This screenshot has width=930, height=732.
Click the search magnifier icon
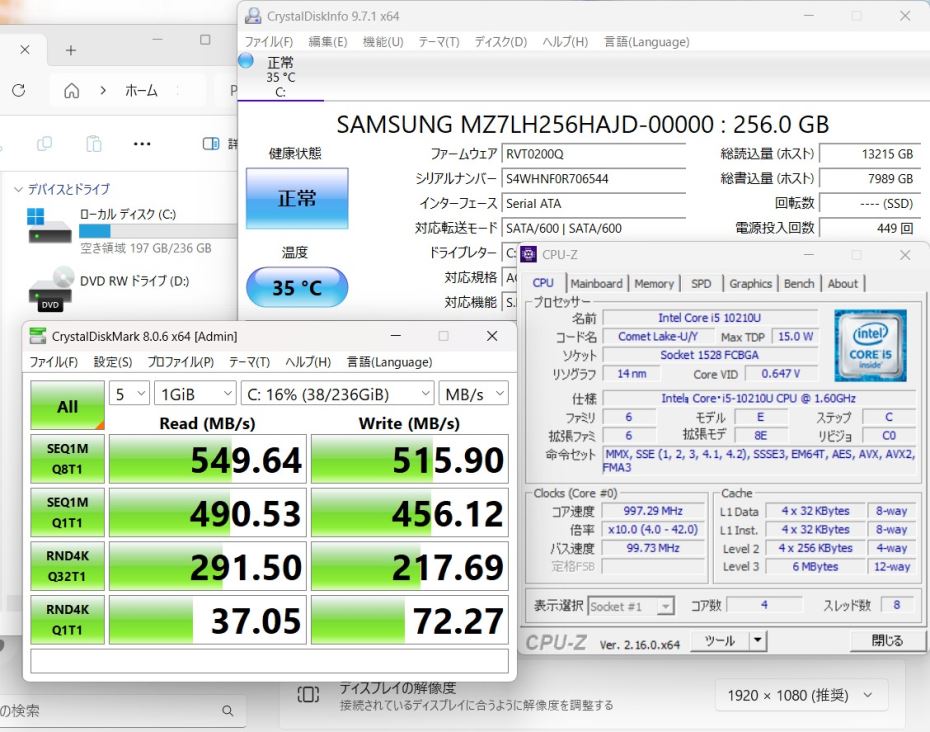point(227,710)
